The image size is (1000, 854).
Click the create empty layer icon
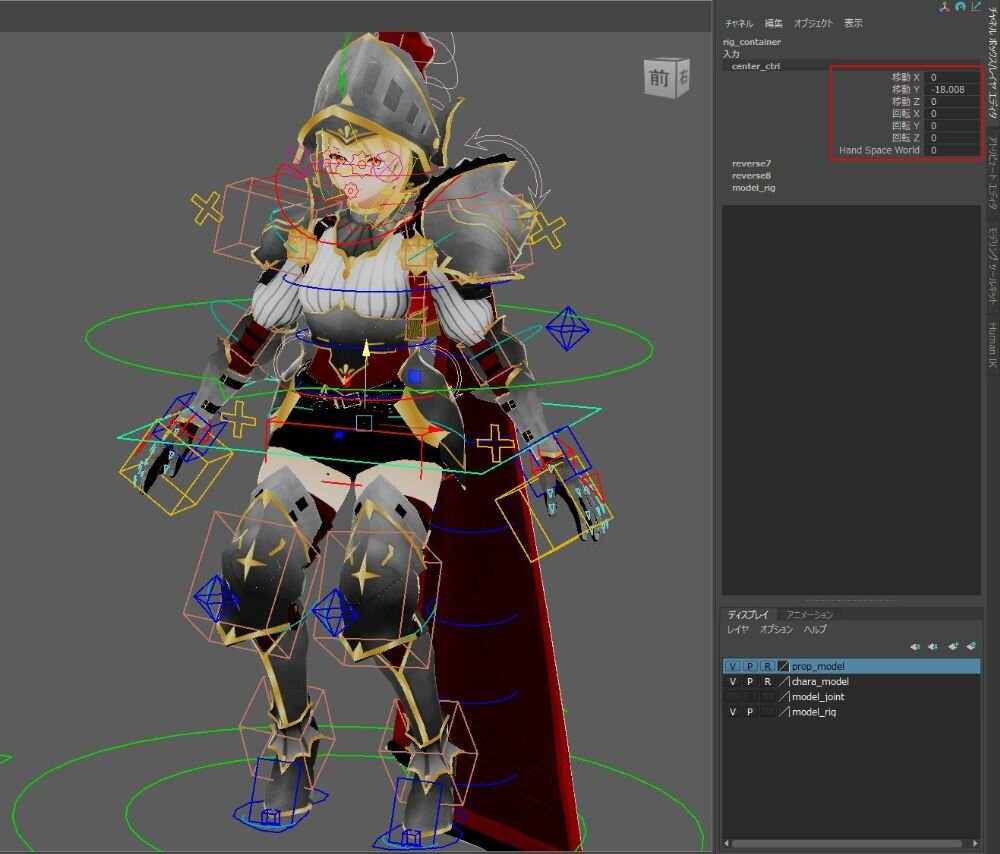pos(953,646)
